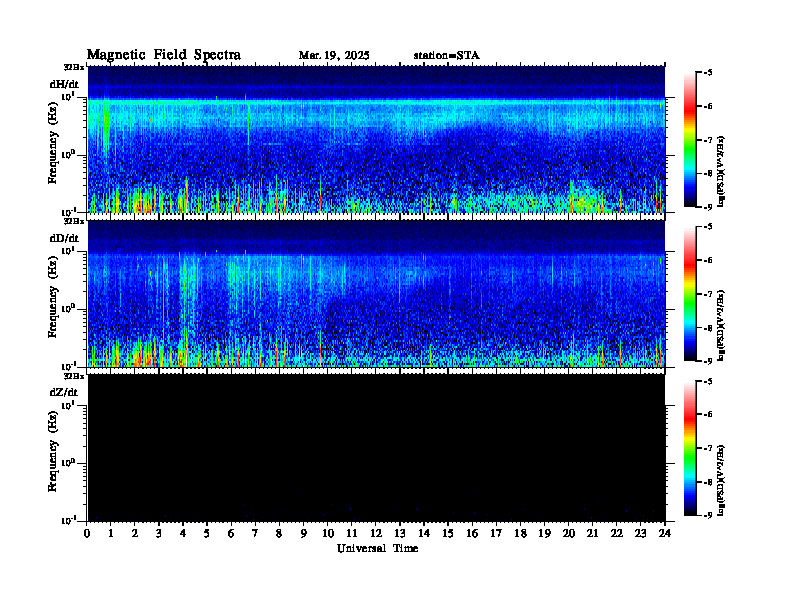
Task: Click the -8 label on dD/dt color bar
Action: [708, 328]
